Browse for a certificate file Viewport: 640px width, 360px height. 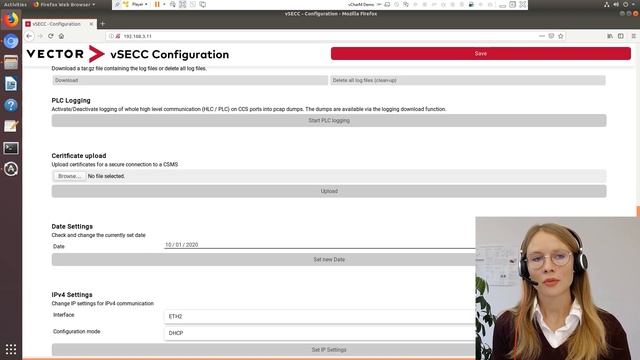[69, 176]
